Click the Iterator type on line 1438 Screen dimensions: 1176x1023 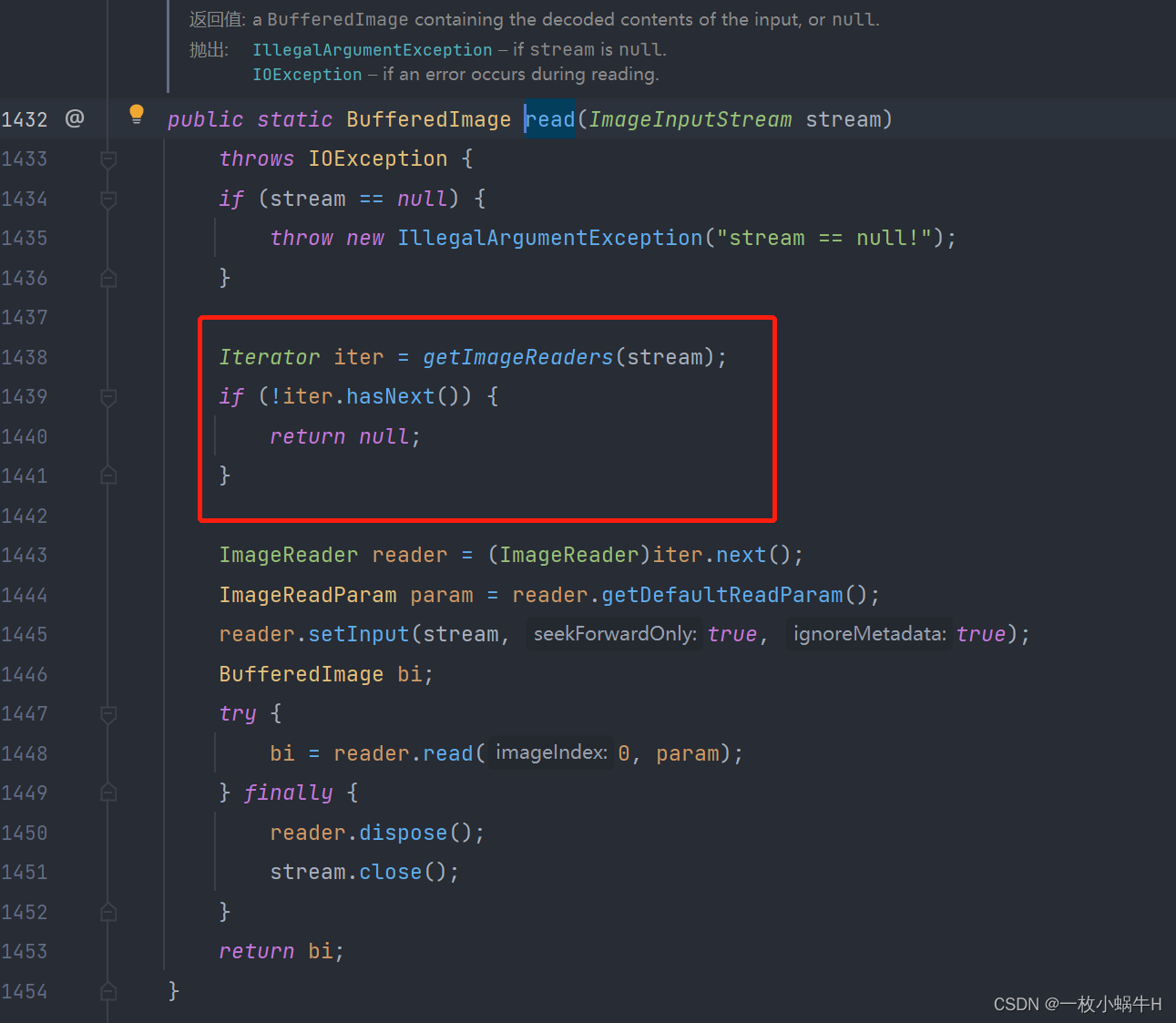270,357
